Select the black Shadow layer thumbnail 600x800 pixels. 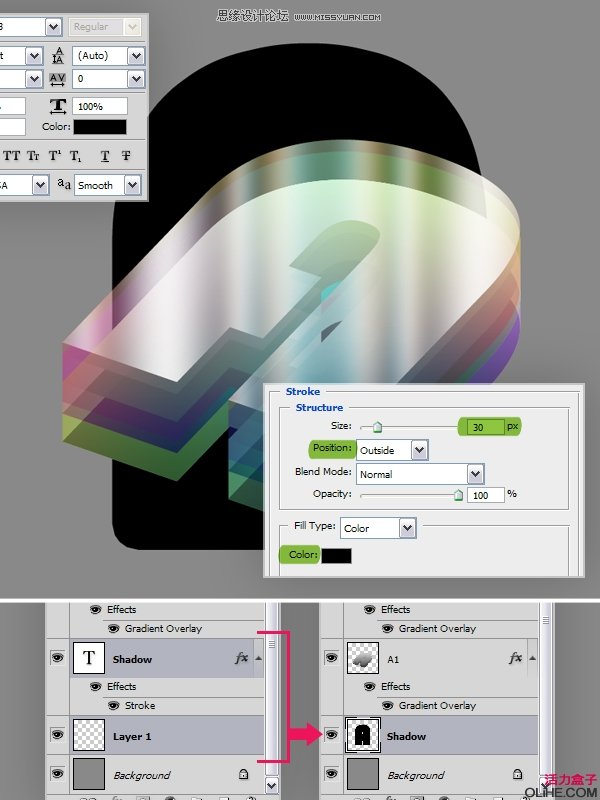363,735
